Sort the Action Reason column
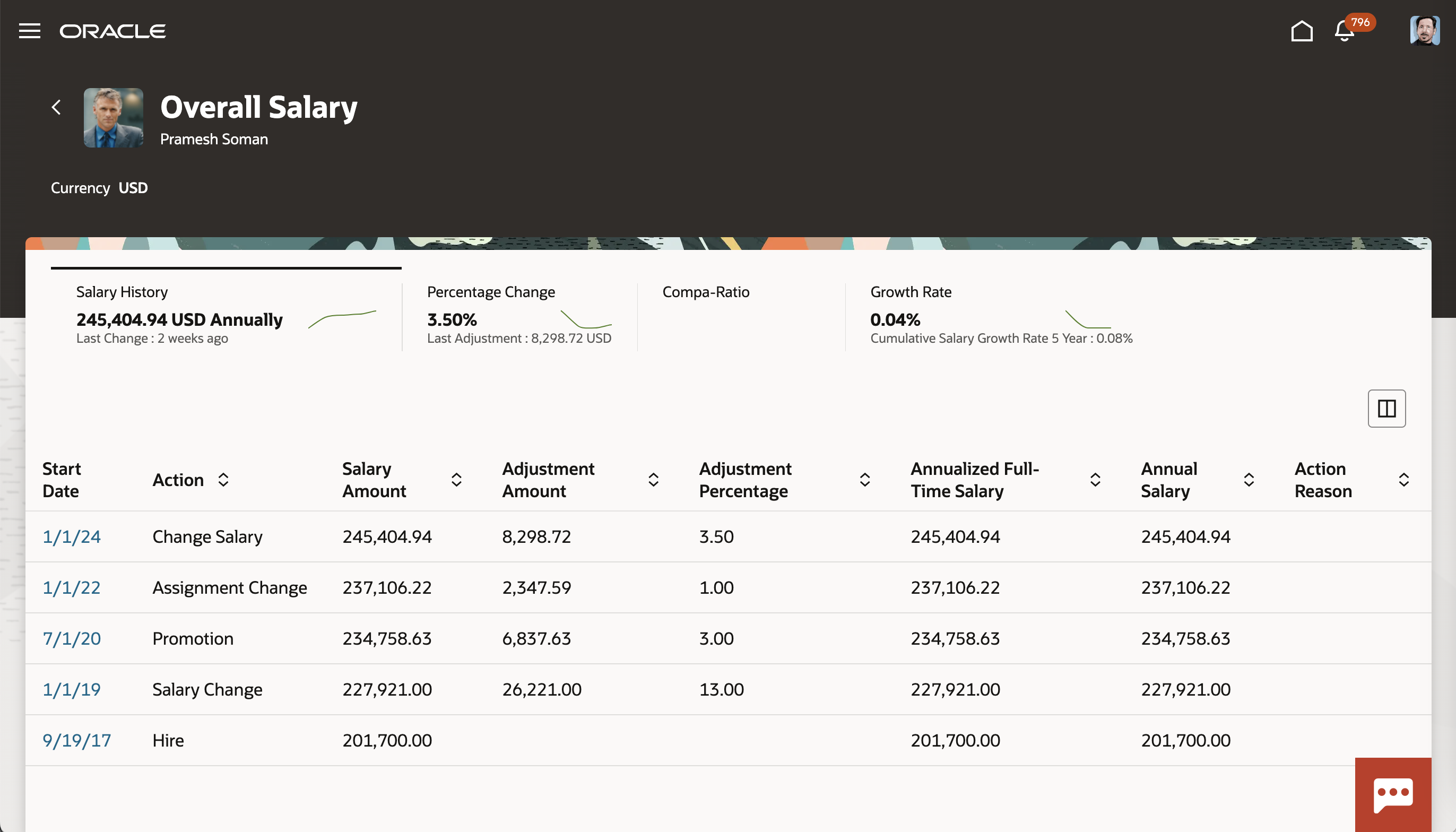This screenshot has height=832, width=1456. (x=1403, y=480)
